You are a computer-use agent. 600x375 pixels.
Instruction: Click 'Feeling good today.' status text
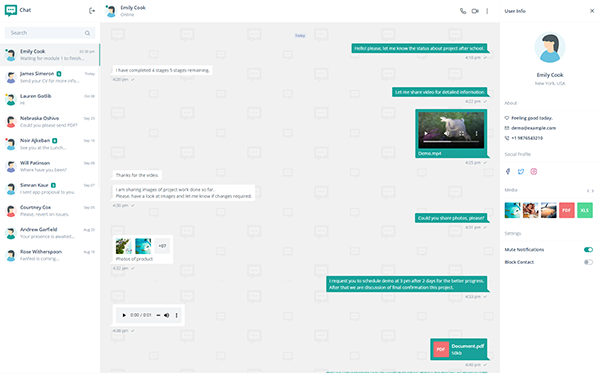click(532, 118)
